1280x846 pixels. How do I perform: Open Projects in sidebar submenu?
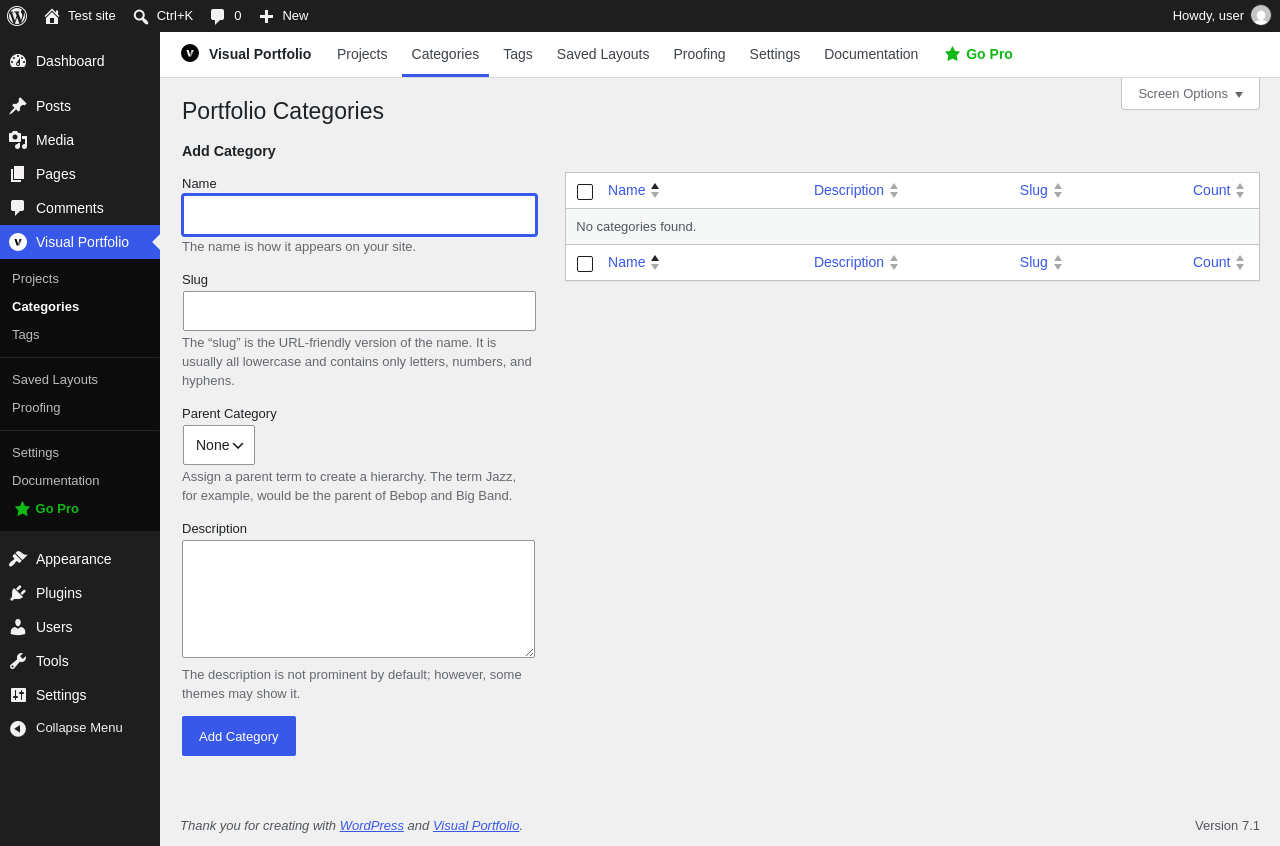pyautogui.click(x=35, y=279)
